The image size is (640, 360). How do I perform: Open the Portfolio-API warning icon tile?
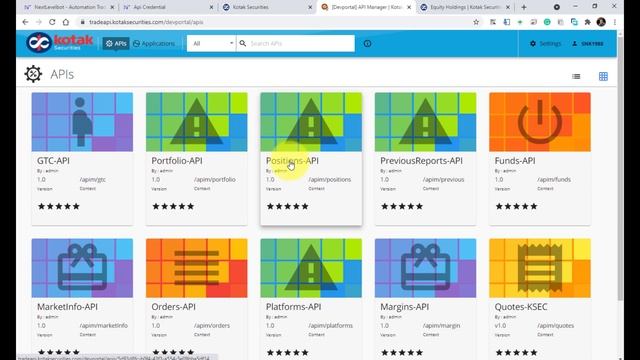point(197,122)
